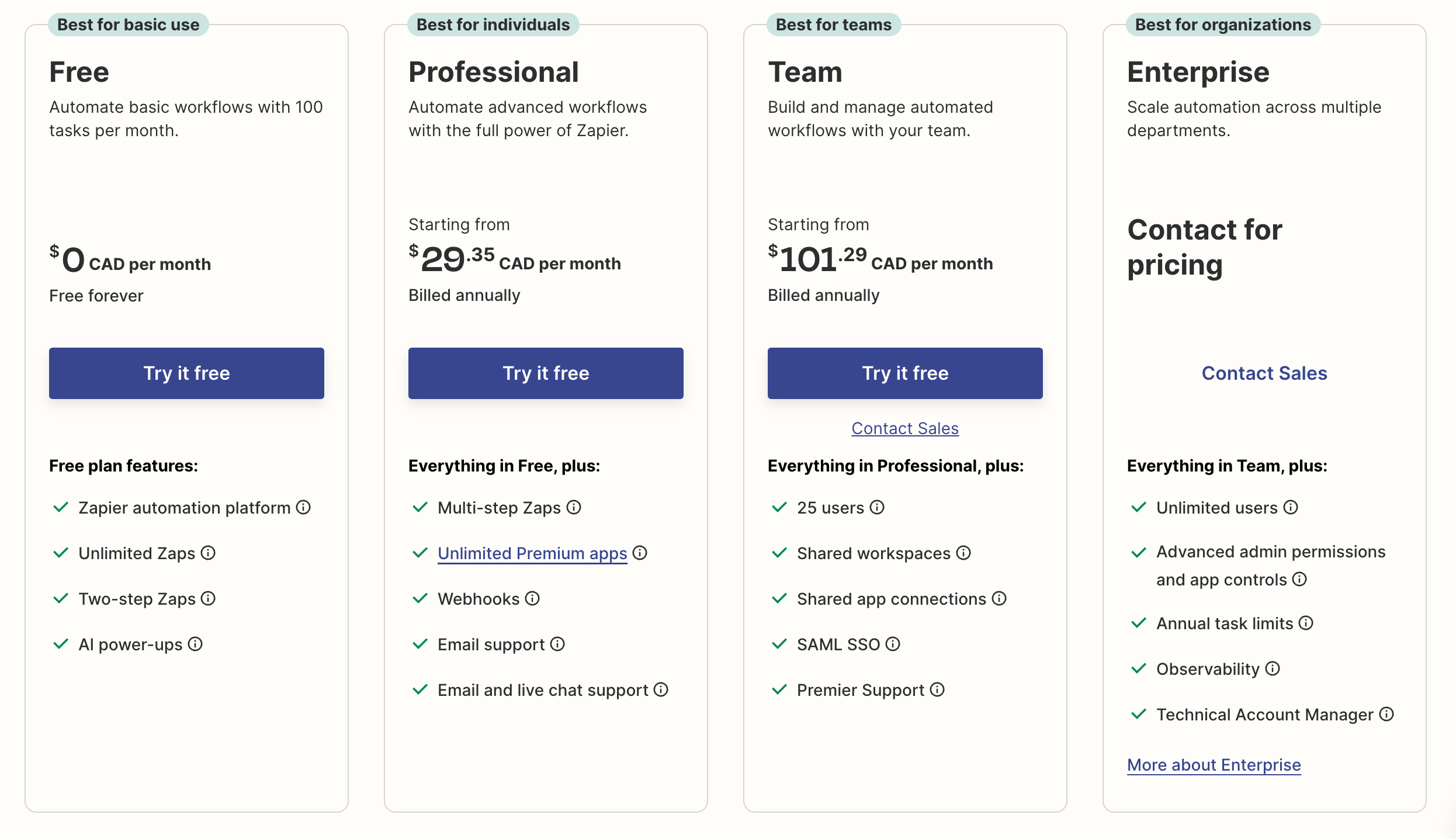Click 'Free plan features:' heading

click(x=123, y=466)
